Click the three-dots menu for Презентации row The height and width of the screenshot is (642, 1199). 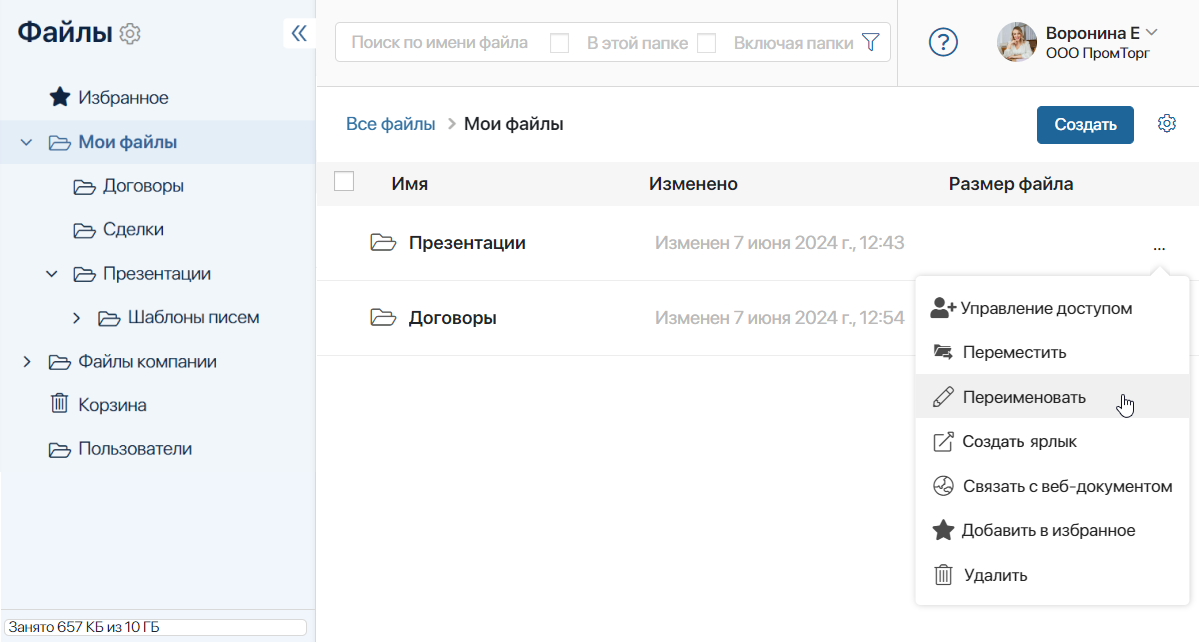point(1159,248)
